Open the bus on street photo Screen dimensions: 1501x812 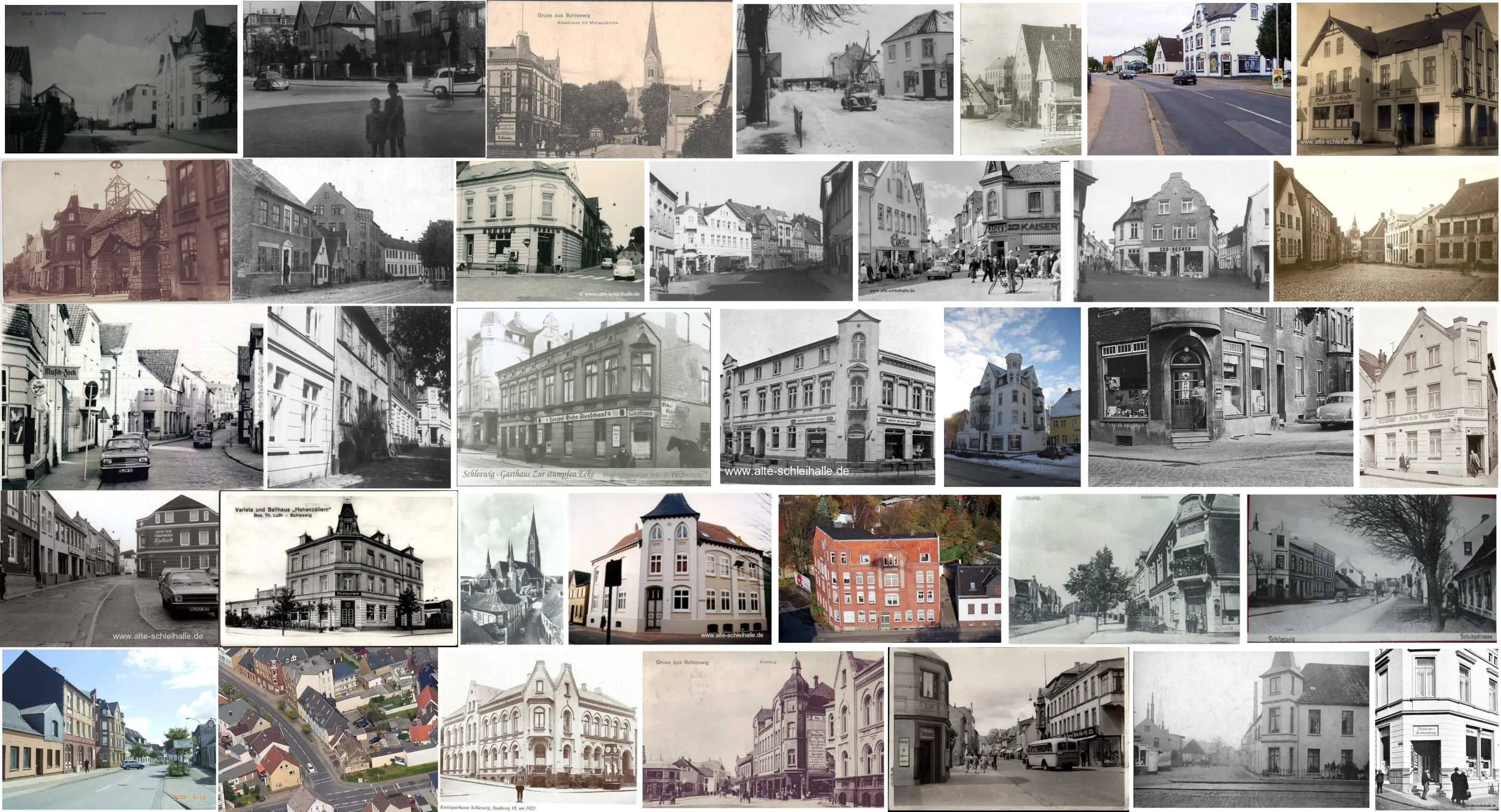(1008, 728)
